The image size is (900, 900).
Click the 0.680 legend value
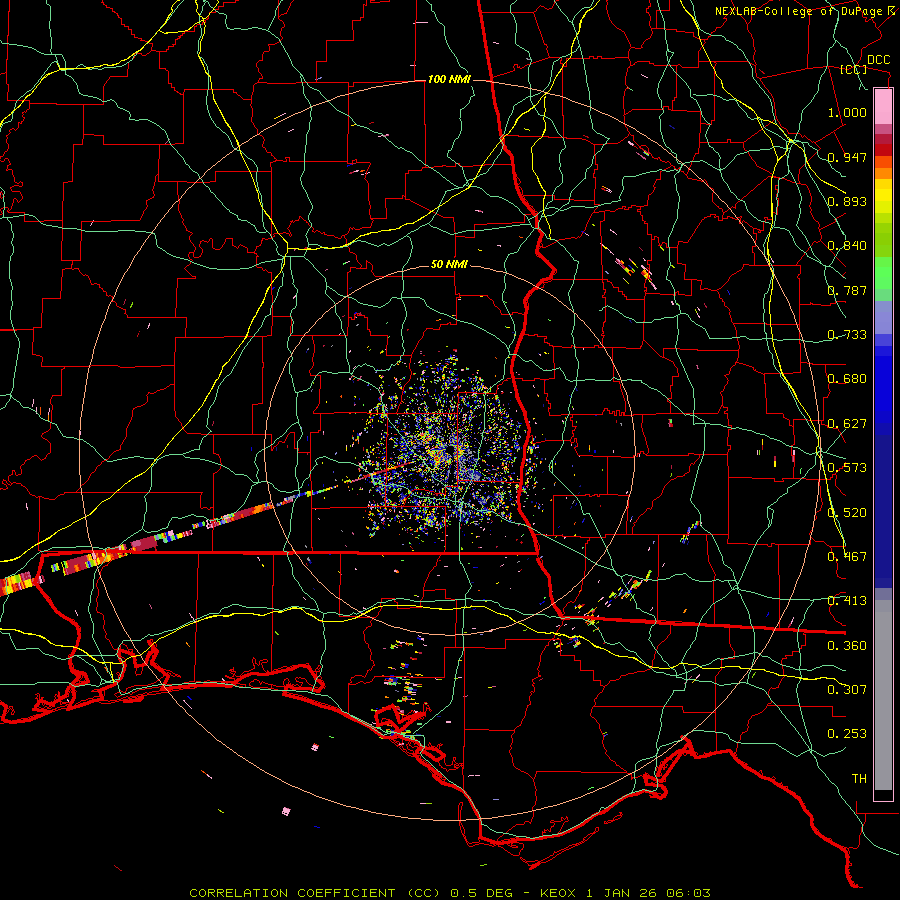[847, 379]
